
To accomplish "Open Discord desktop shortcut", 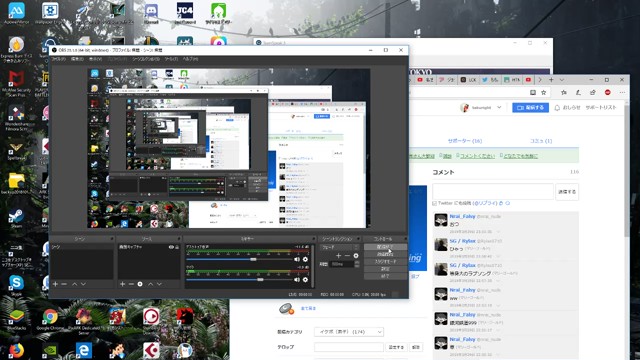I will click(151, 13).
